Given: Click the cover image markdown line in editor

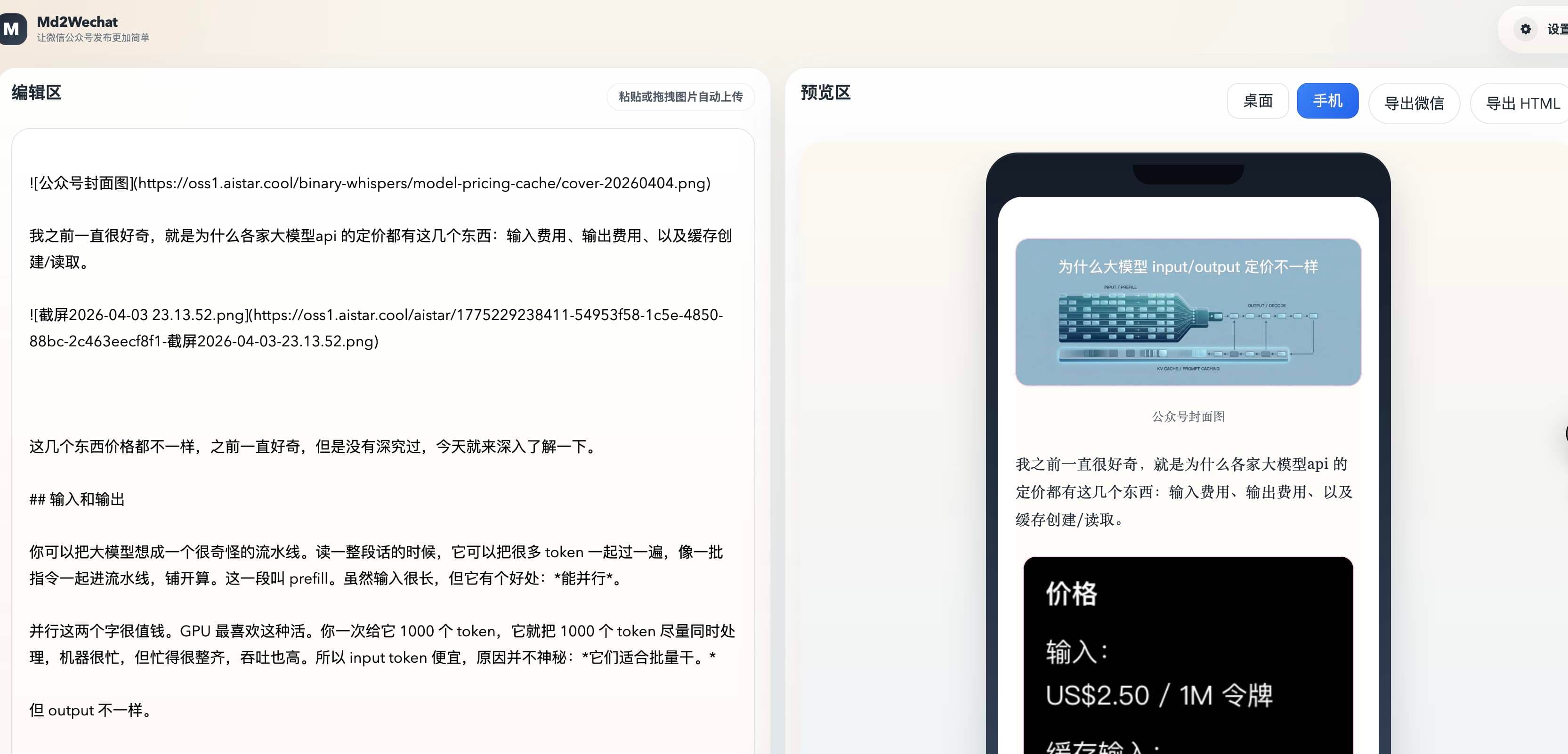Looking at the screenshot, I should point(370,183).
